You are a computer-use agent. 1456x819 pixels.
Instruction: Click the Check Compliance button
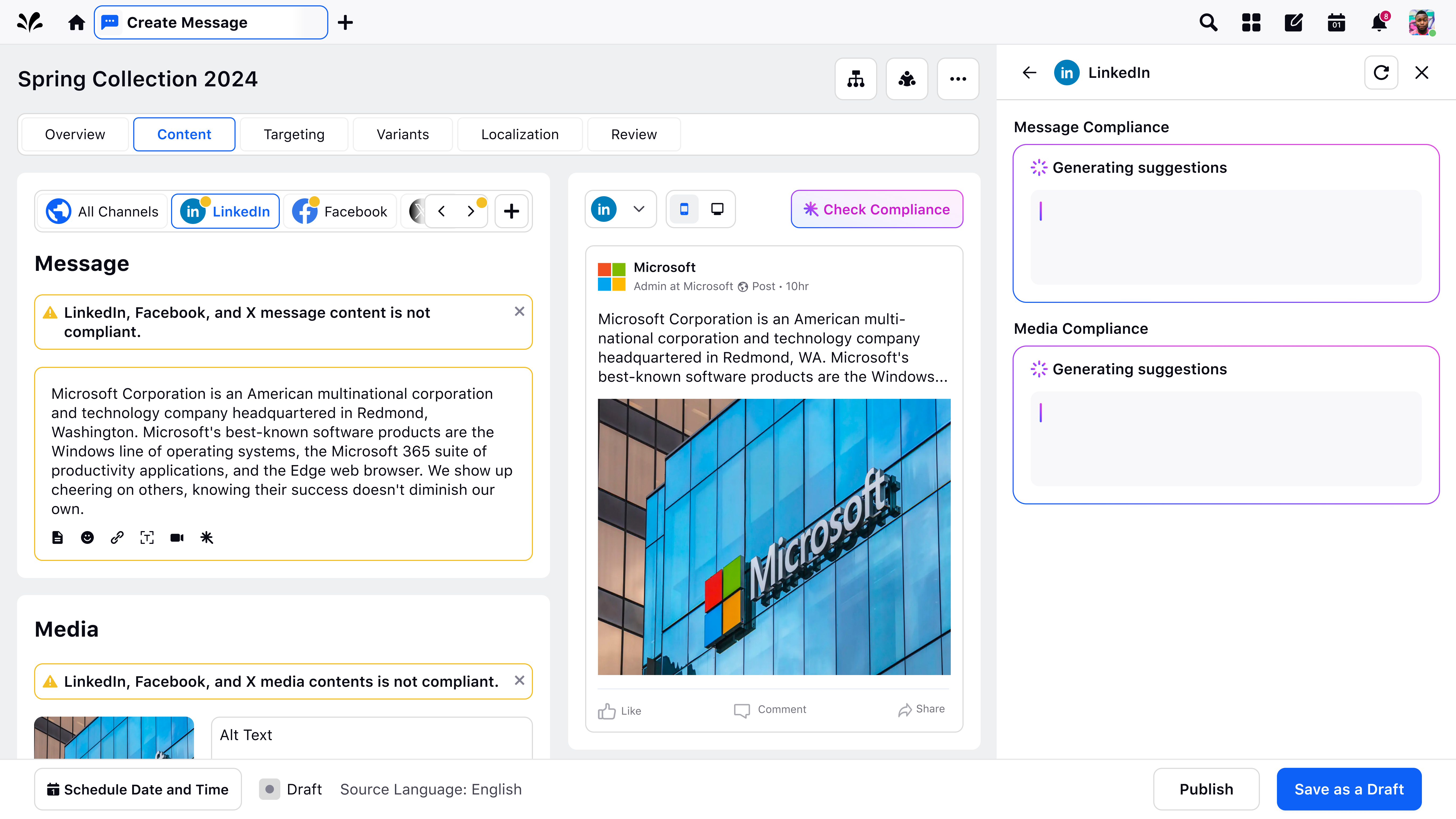point(877,209)
